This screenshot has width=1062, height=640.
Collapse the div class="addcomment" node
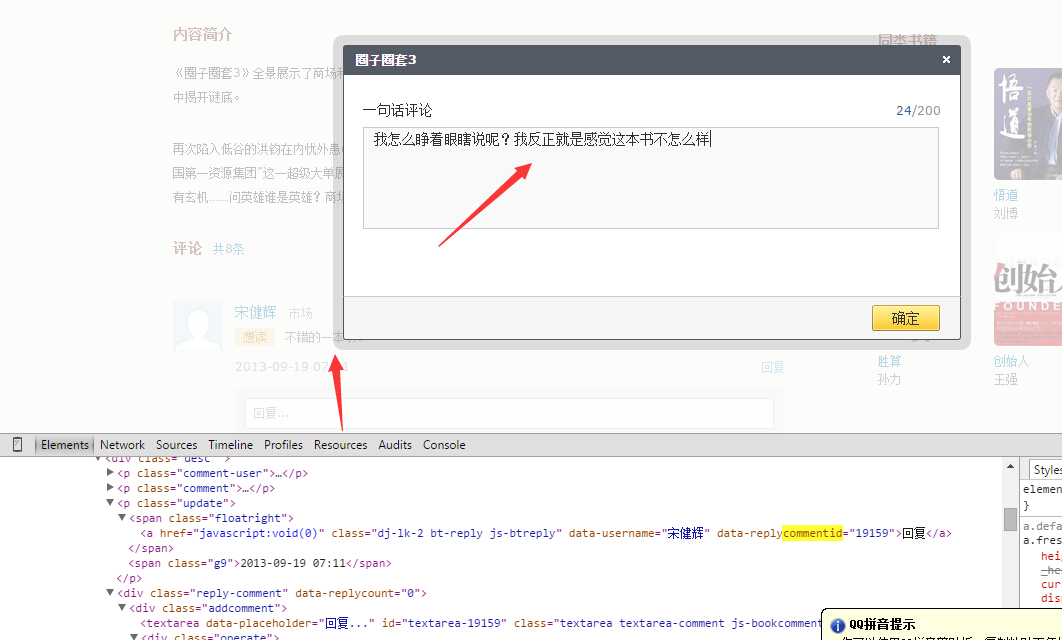coord(122,607)
